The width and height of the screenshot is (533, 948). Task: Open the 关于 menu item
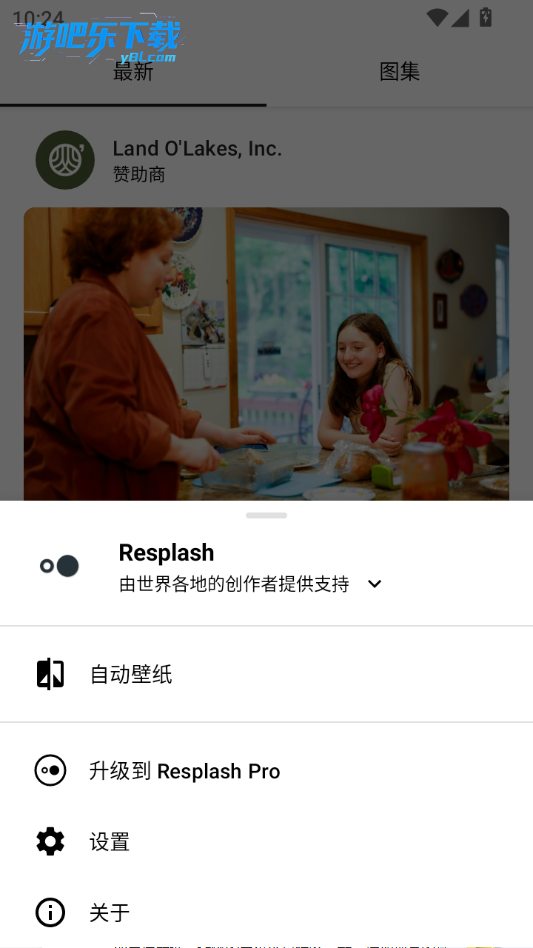266,912
